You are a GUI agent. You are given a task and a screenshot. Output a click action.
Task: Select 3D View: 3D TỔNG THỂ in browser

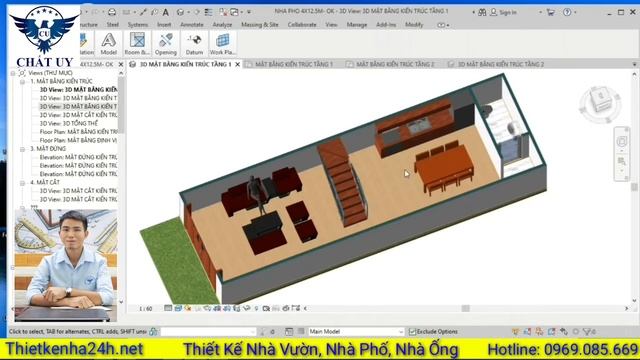coord(69,123)
